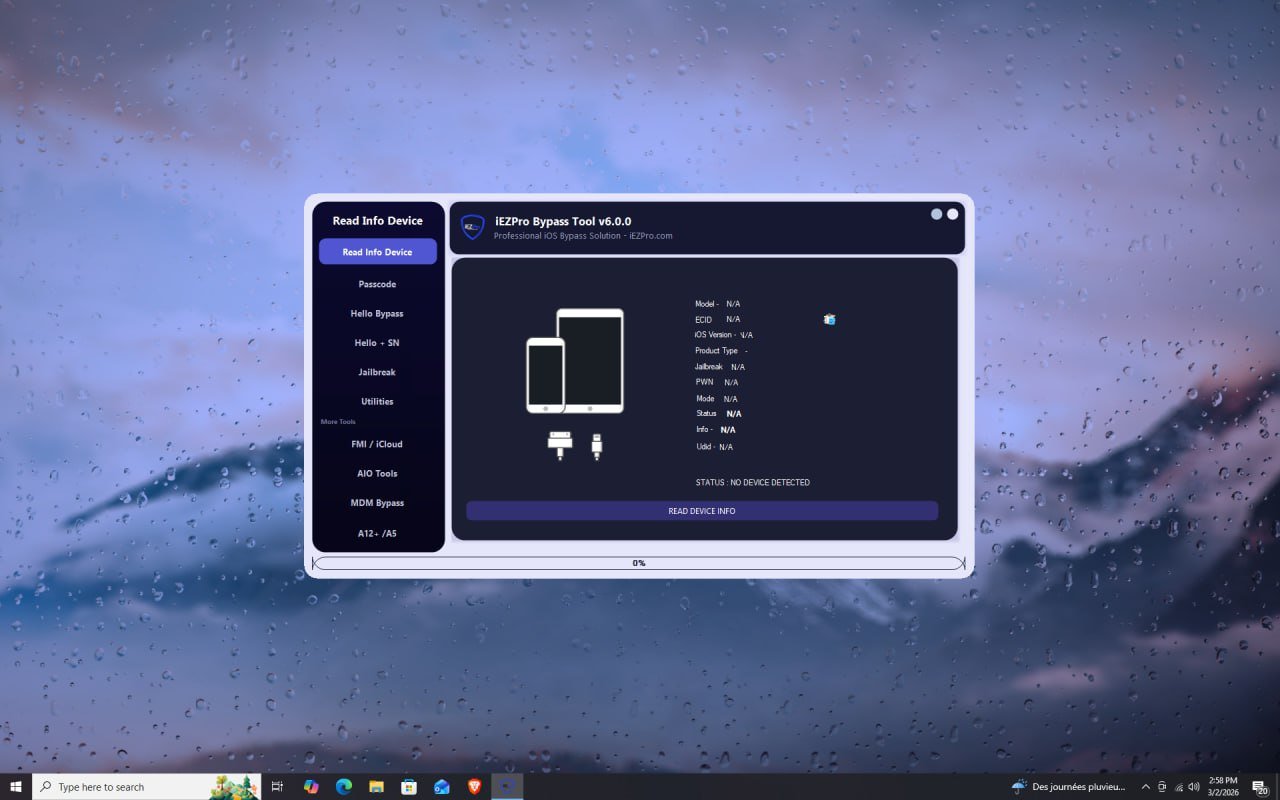Select the MDM Bypass option
1280x800 pixels.
[x=377, y=503]
